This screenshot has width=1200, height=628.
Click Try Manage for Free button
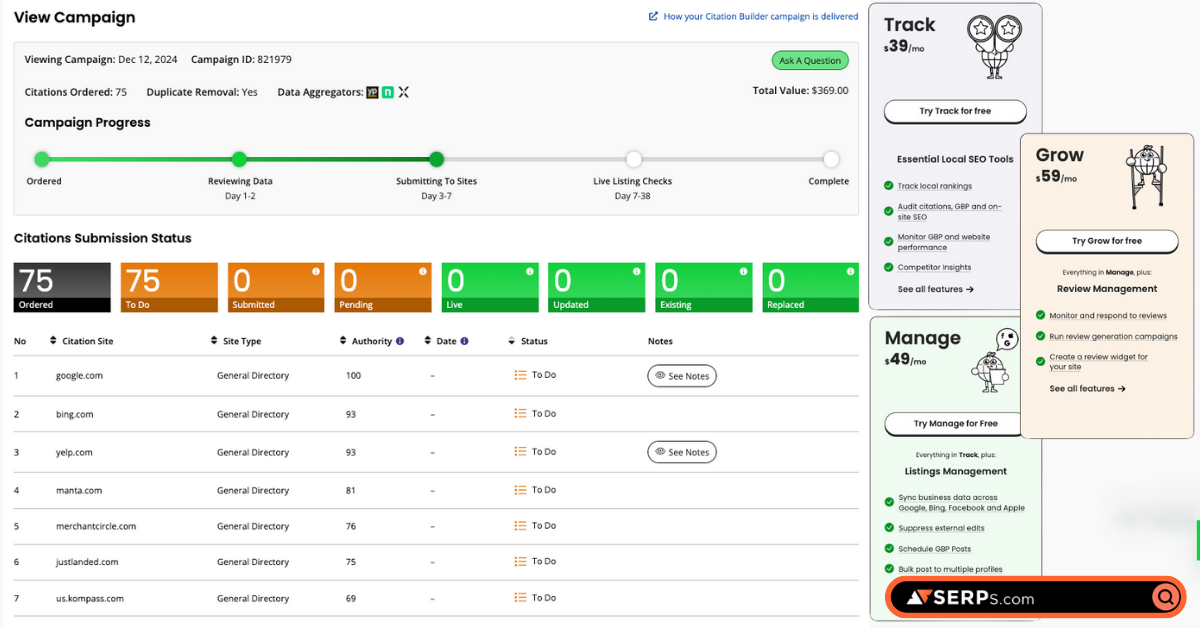tap(955, 423)
